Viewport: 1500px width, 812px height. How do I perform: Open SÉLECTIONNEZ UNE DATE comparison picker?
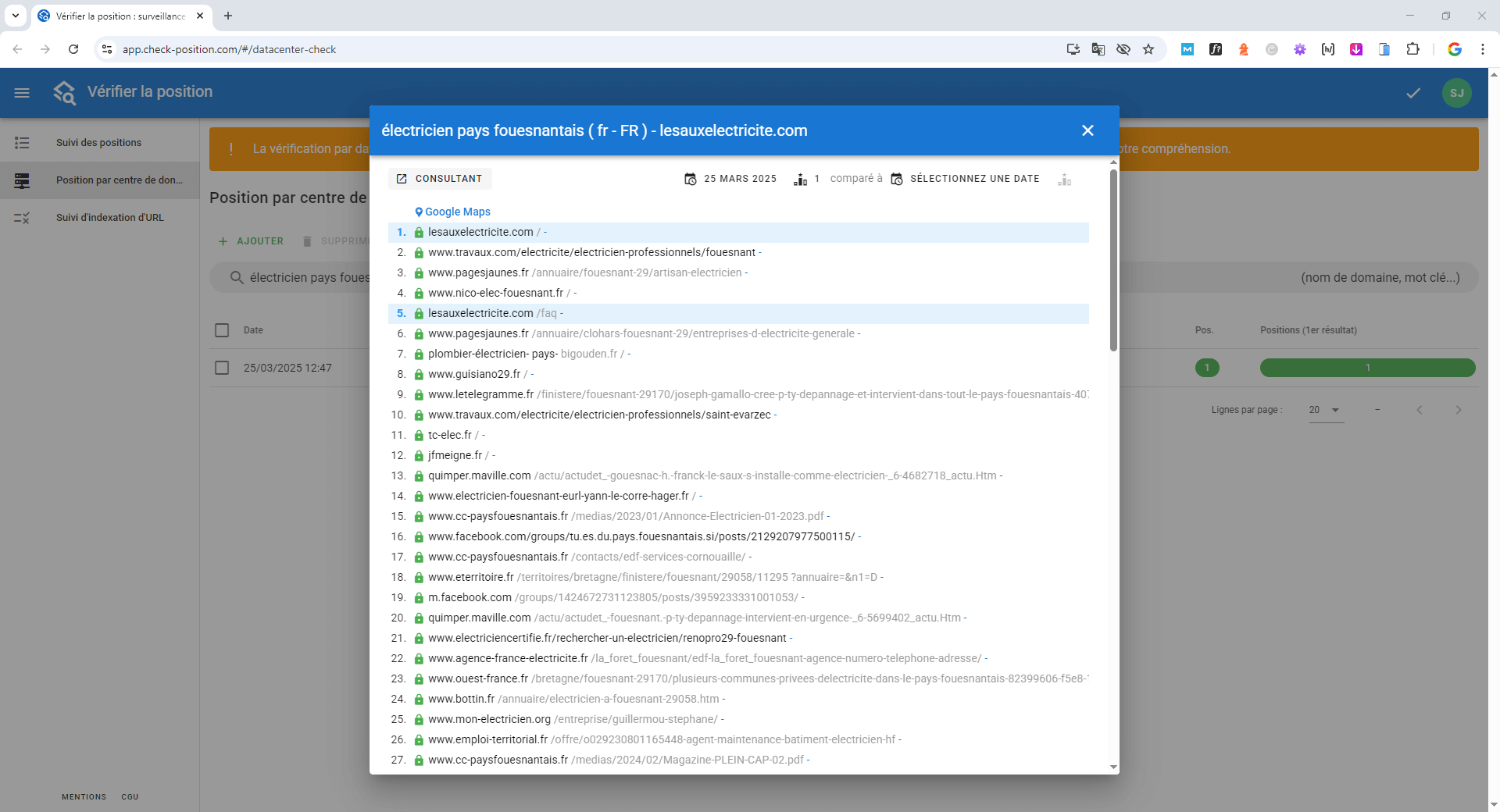pos(965,179)
